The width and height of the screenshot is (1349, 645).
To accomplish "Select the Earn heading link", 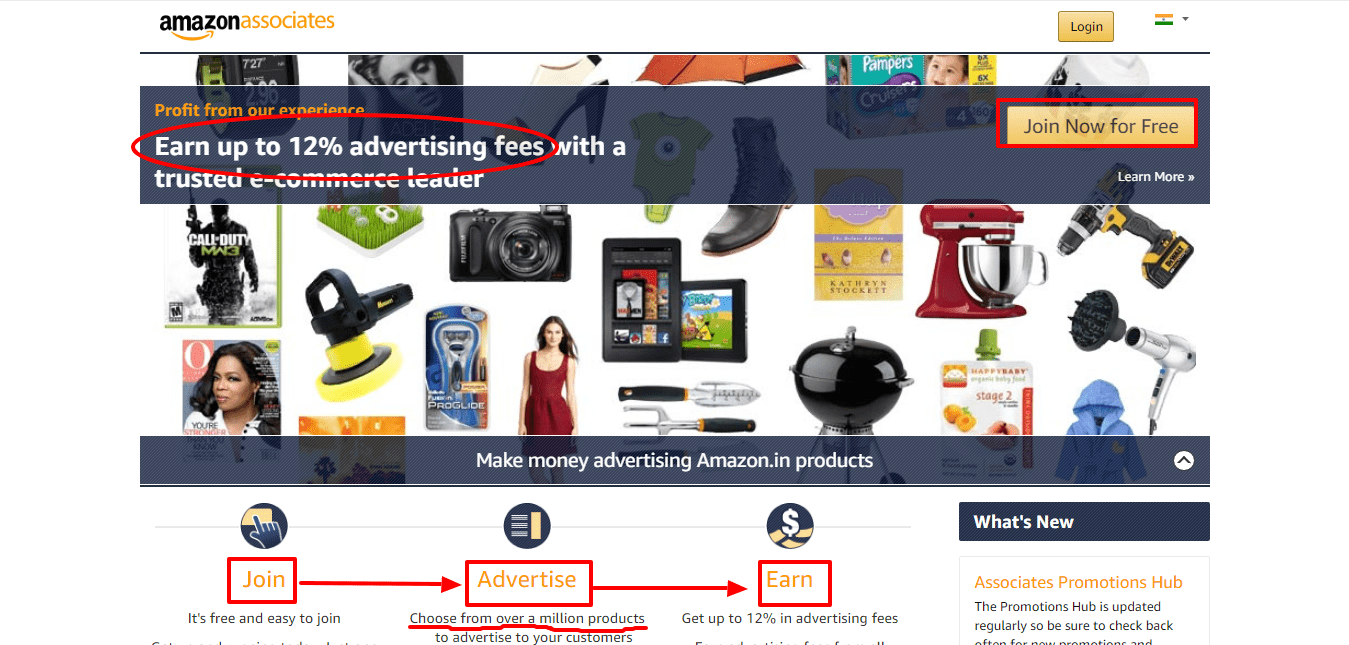I will pos(790,580).
